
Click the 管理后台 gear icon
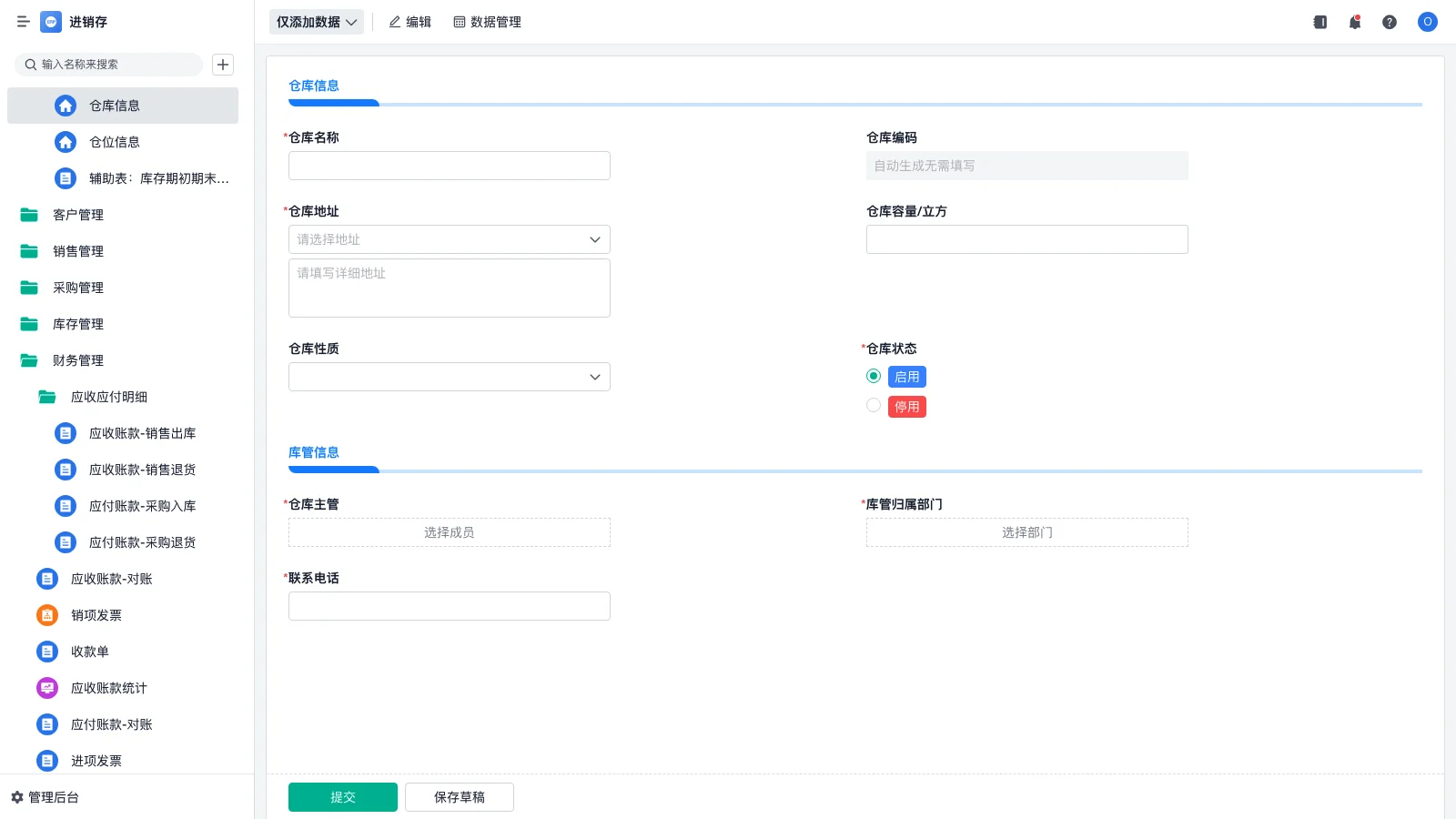(x=17, y=797)
